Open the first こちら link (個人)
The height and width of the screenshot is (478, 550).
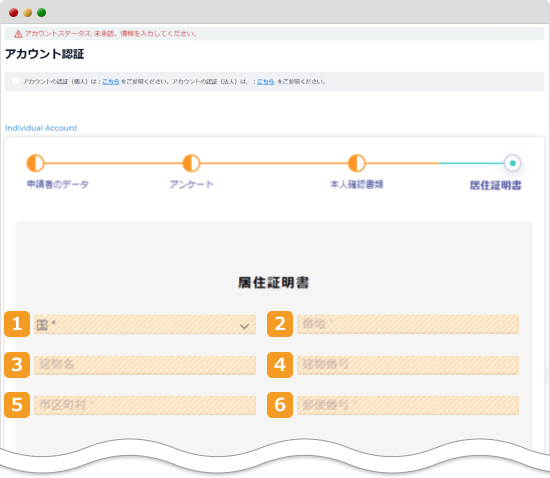pyautogui.click(x=111, y=81)
